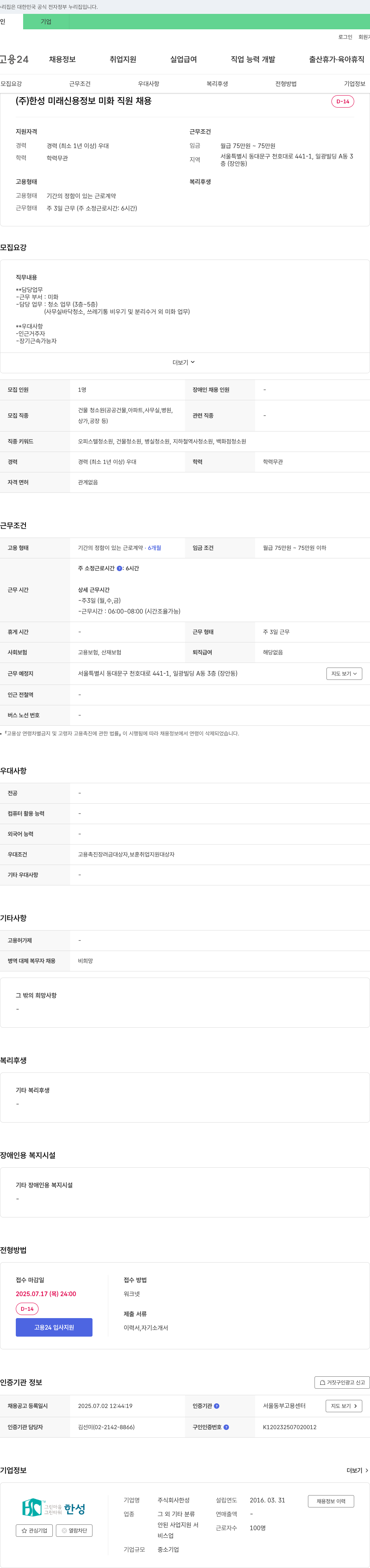Image resolution: width=370 pixels, height=1568 pixels.
Task: Click the 고용24 site logo
Action: pyautogui.click(x=14, y=59)
